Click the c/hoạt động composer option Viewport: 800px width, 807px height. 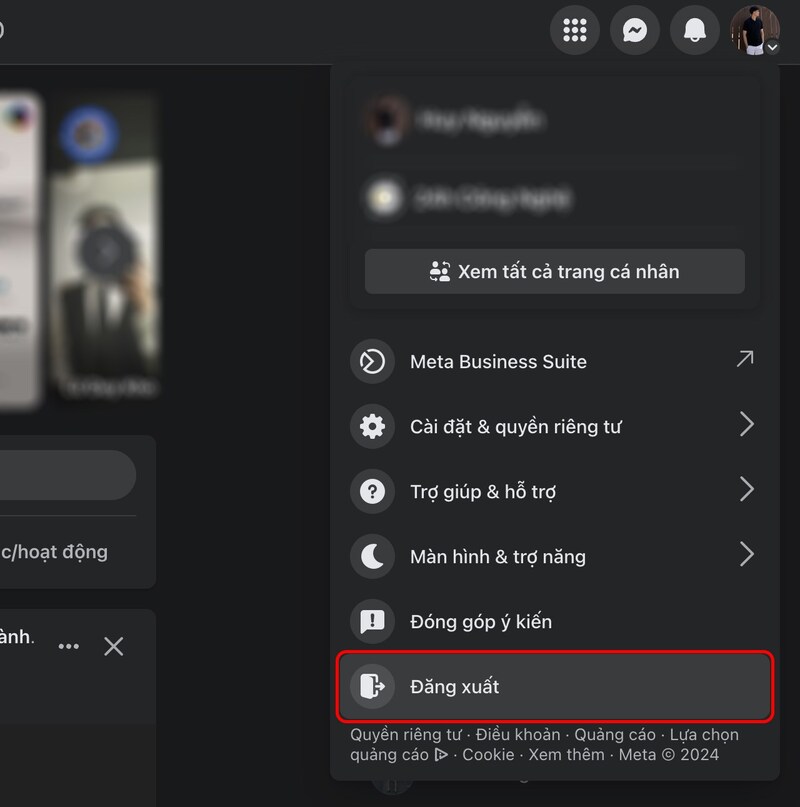[54, 552]
